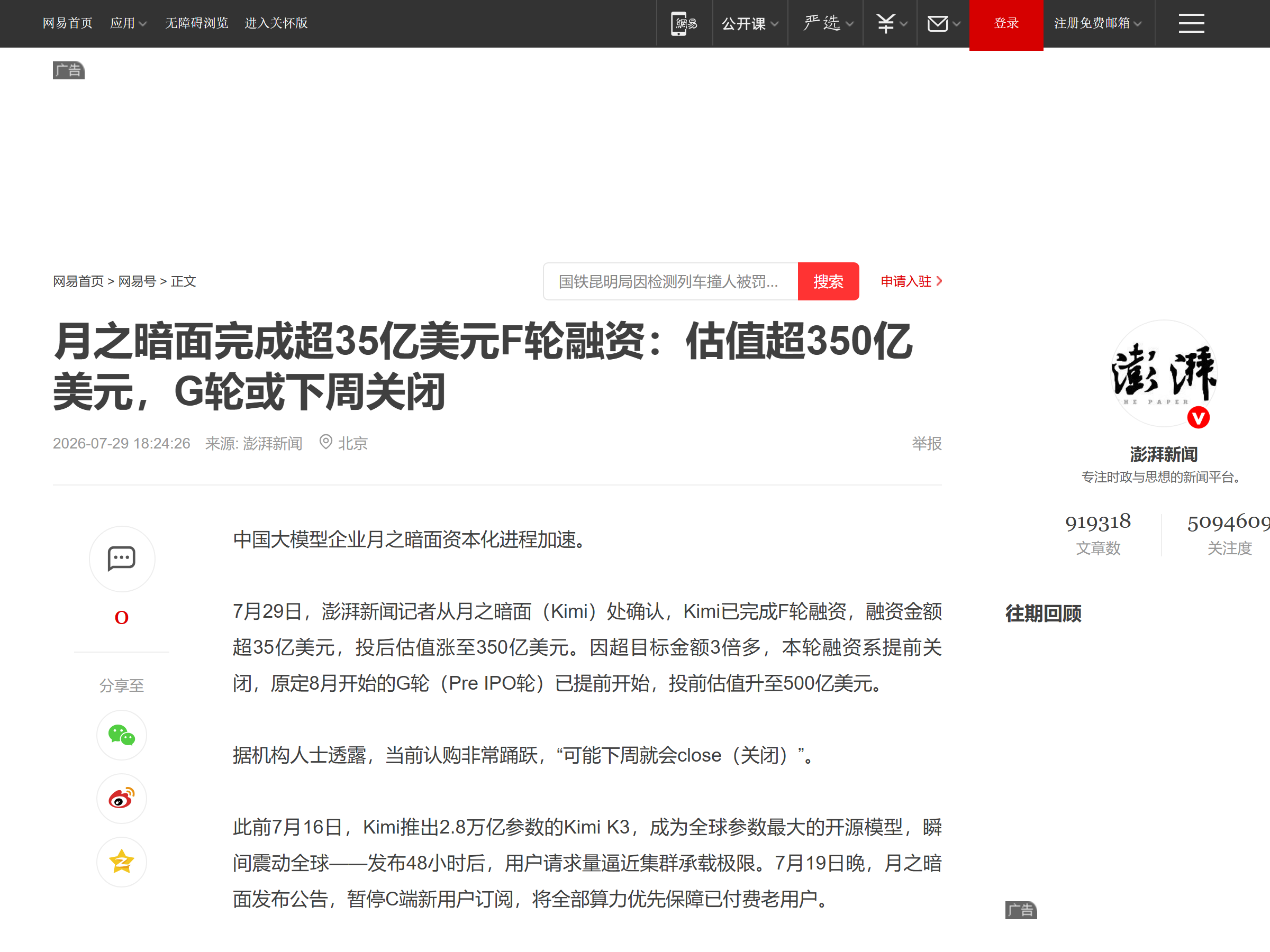Share article to Qzone star icon
The height and width of the screenshot is (952, 1270).
[122, 862]
